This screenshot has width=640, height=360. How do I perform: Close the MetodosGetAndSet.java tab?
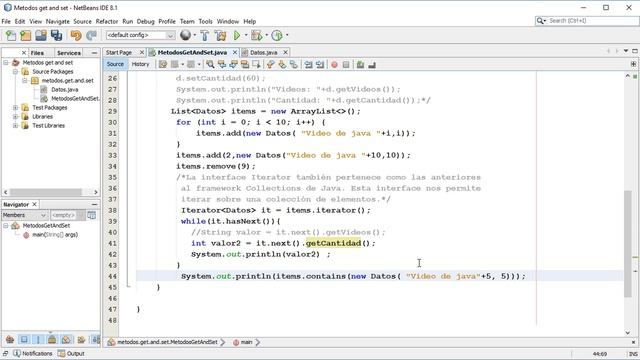click(x=235, y=52)
